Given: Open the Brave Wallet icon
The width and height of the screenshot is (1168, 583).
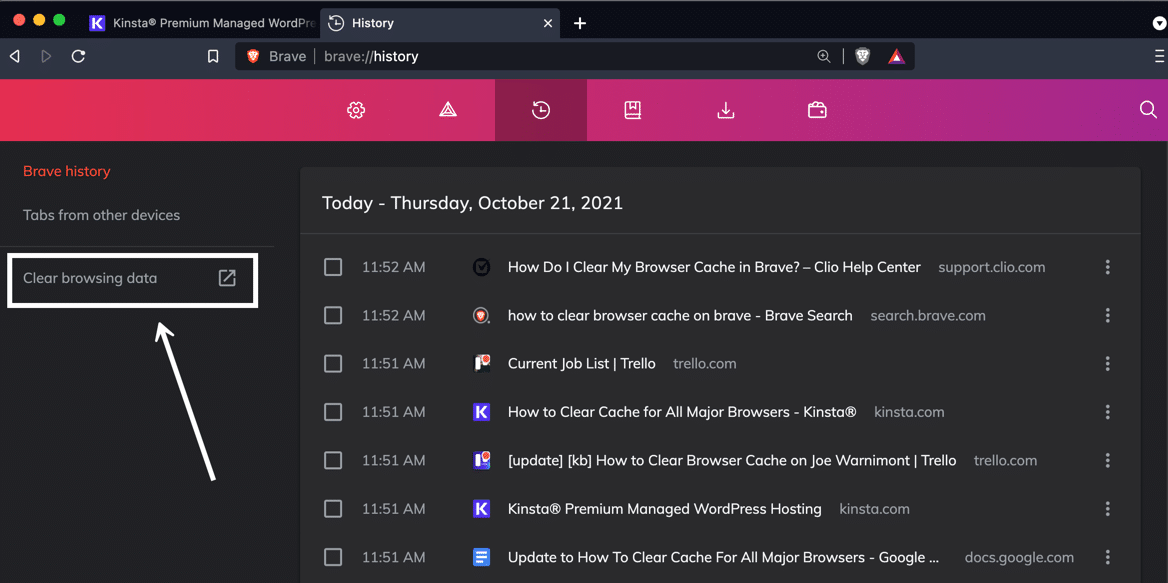Looking at the screenshot, I should 817,110.
